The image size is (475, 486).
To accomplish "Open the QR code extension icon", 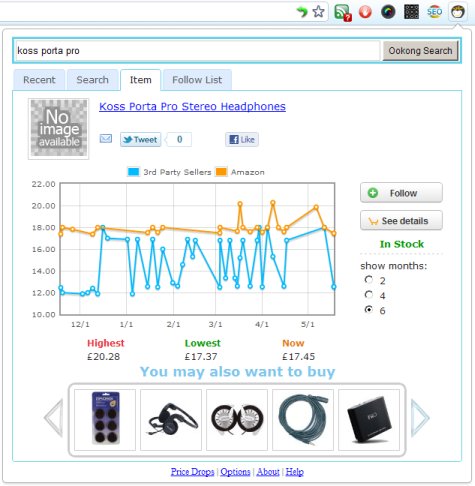I will point(411,12).
